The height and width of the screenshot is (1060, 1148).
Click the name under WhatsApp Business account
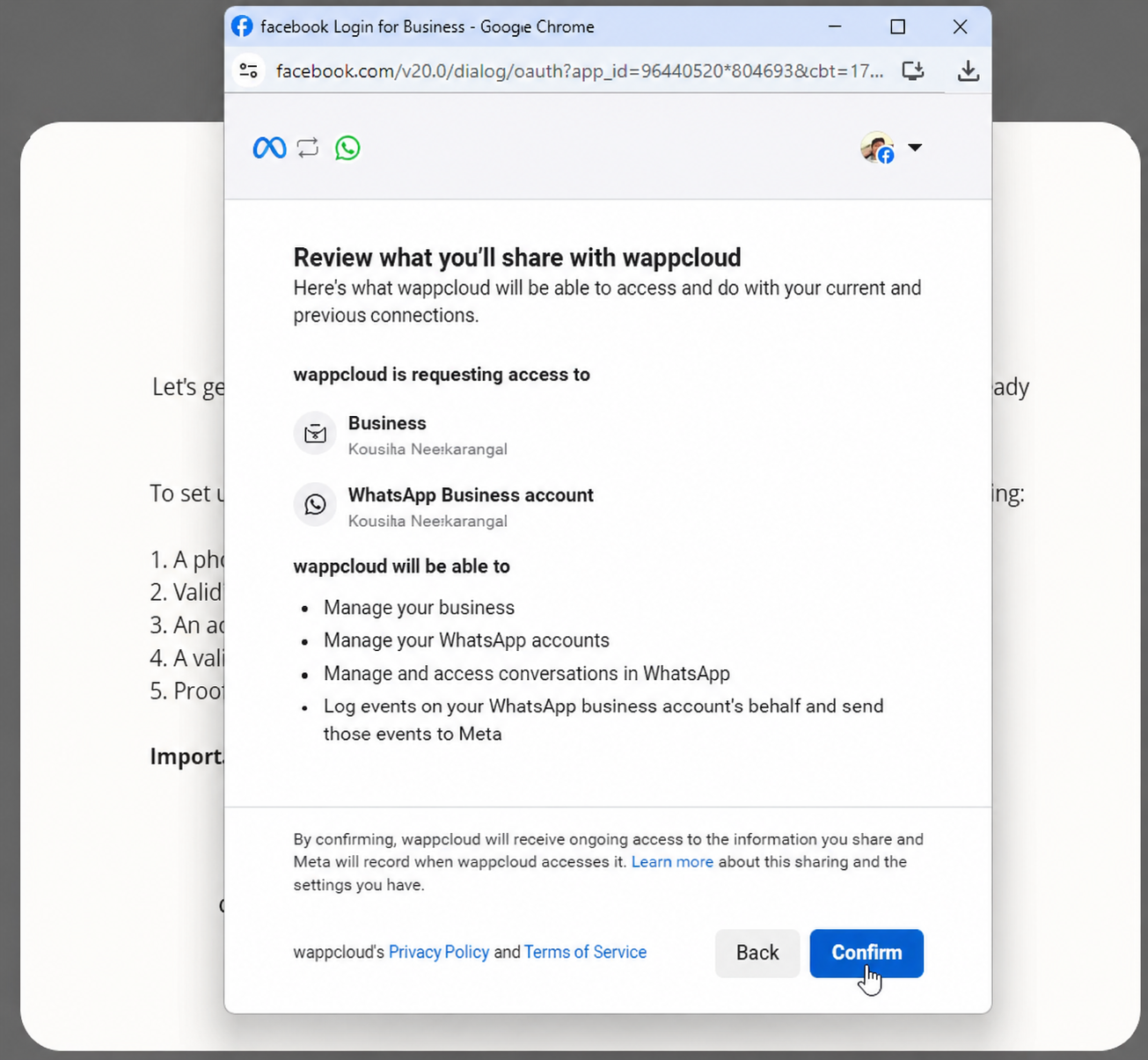(x=428, y=522)
